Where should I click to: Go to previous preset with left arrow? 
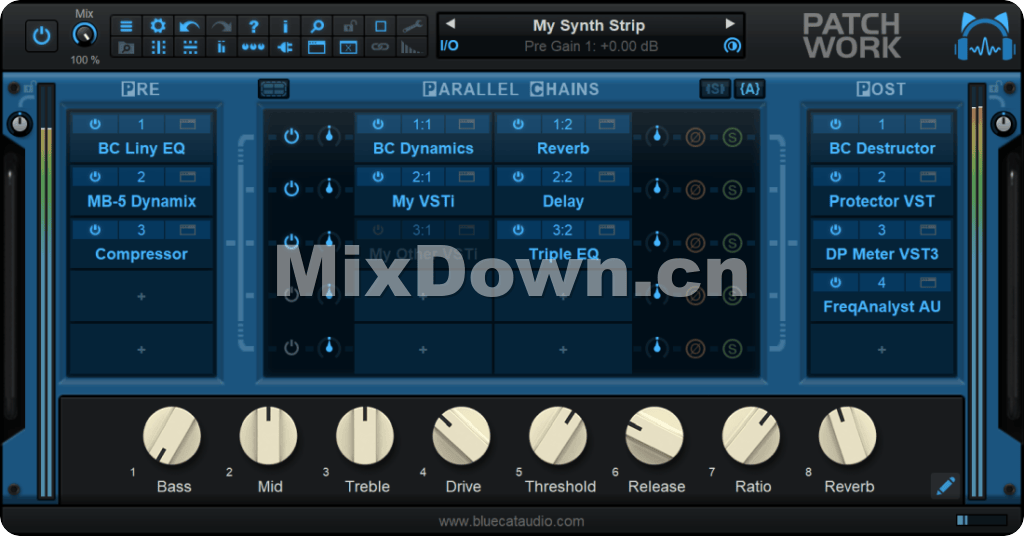click(450, 24)
